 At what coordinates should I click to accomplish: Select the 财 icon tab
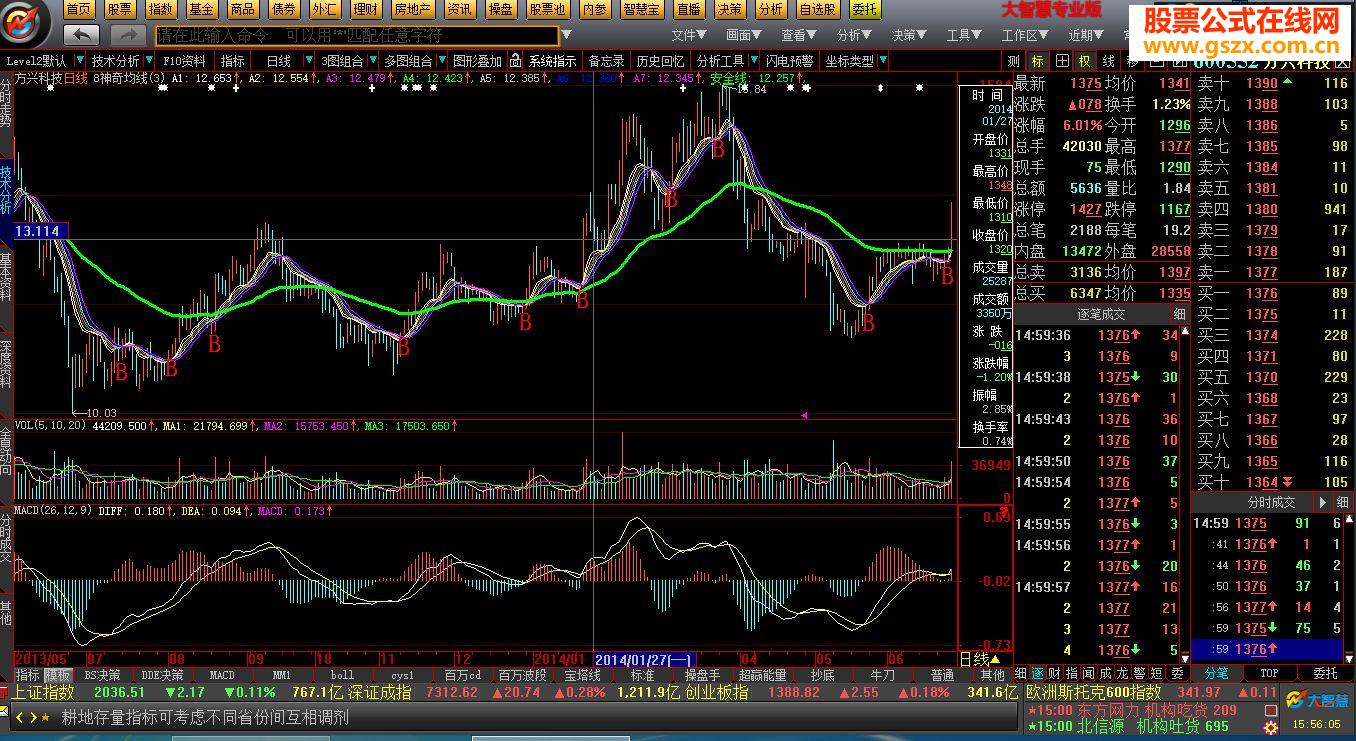point(1054,674)
